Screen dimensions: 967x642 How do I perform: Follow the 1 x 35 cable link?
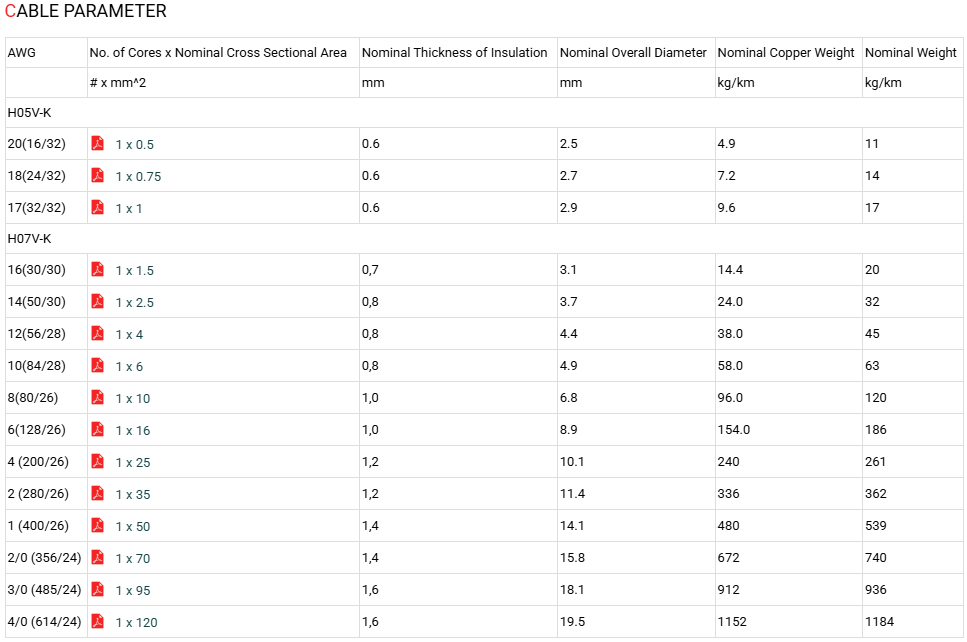(133, 495)
